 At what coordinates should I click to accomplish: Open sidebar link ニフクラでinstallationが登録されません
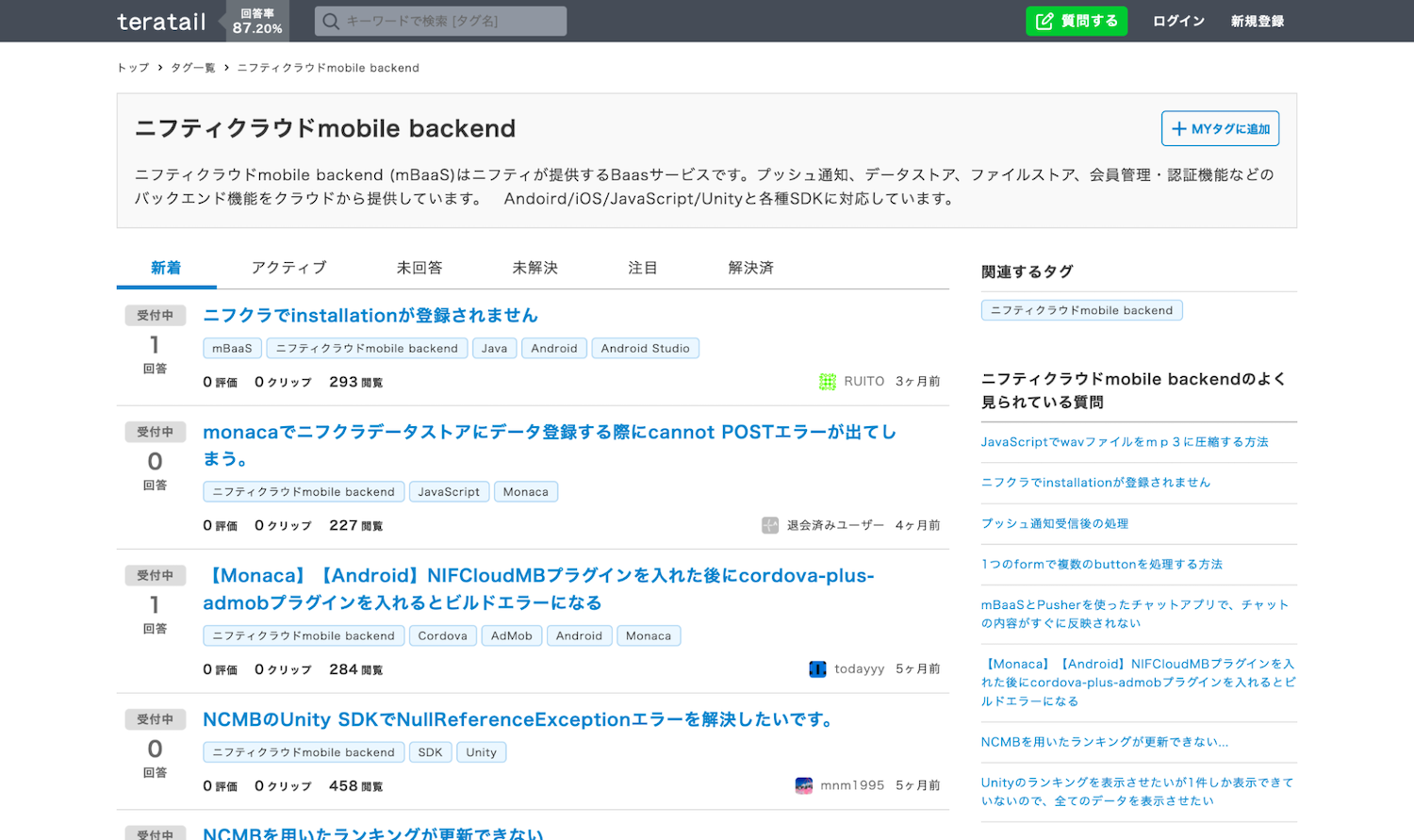pos(1095,483)
